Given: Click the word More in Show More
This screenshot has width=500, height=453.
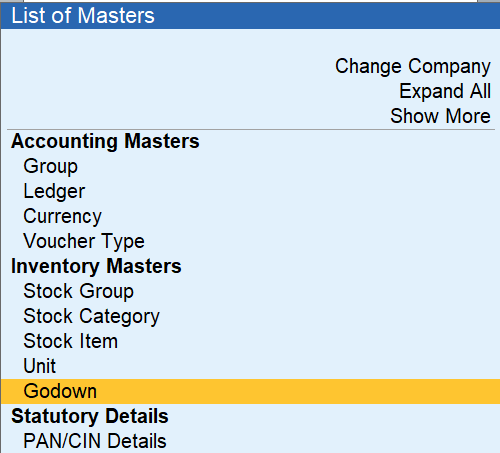Looking at the screenshot, I should point(468,116).
